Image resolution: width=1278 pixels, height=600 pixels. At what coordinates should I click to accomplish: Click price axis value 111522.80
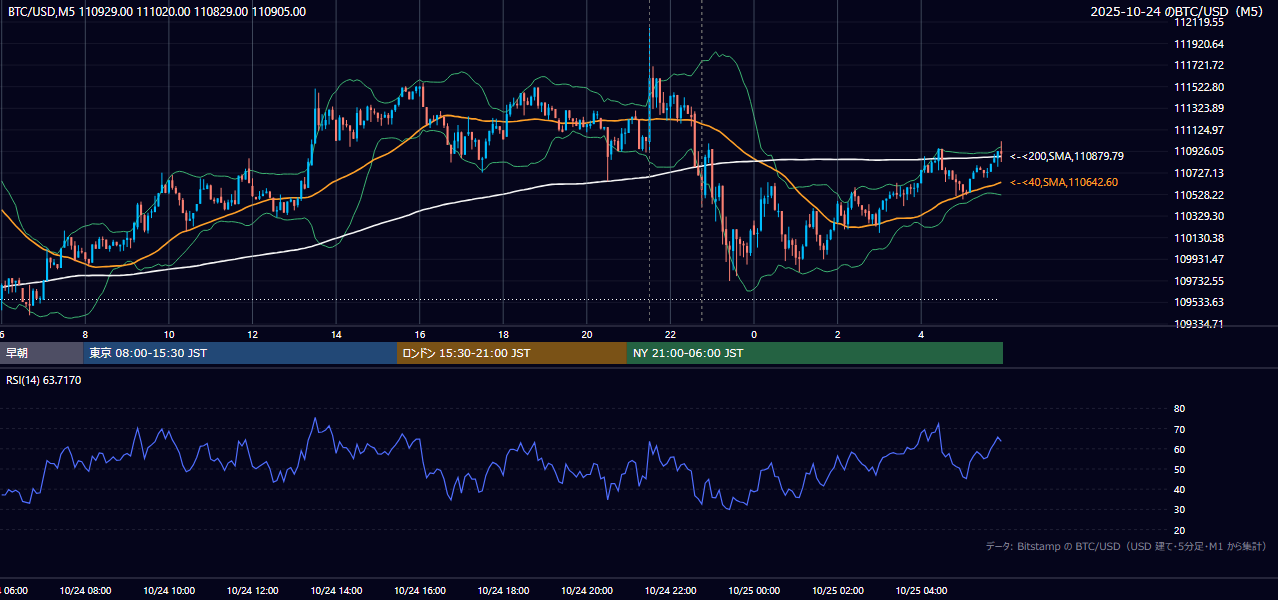(x=1198, y=87)
